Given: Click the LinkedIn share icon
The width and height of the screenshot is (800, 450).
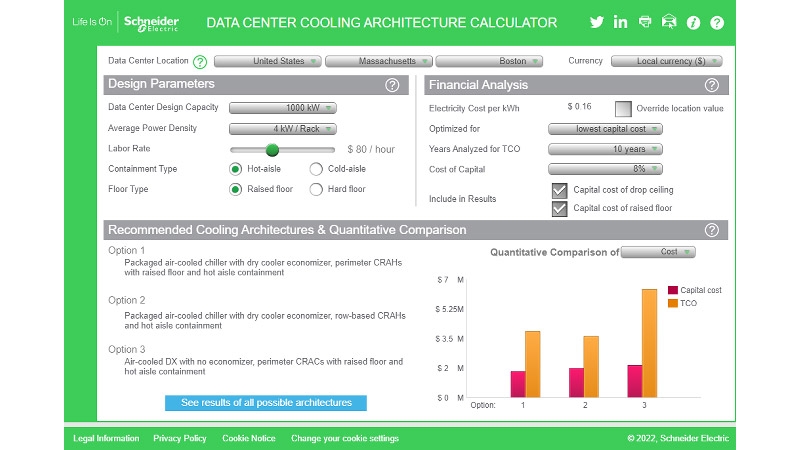Looking at the screenshot, I should pyautogui.click(x=621, y=22).
